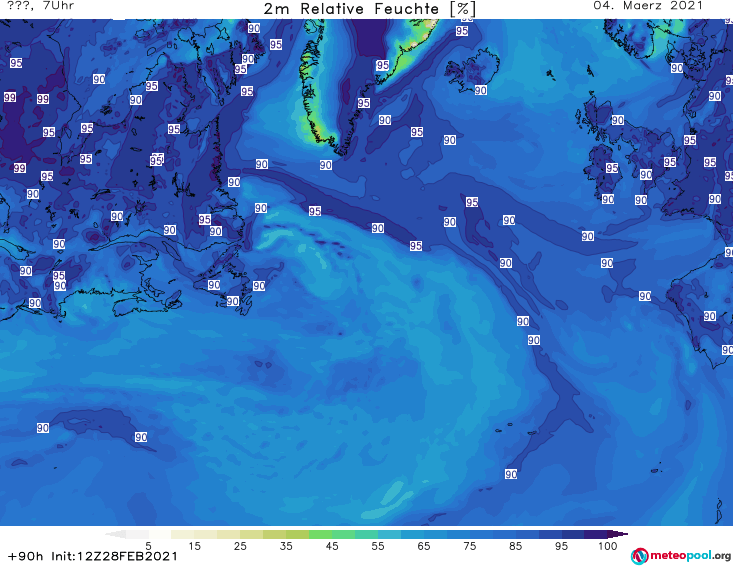Pick the pale cream swatch above the 15 label

183,534
